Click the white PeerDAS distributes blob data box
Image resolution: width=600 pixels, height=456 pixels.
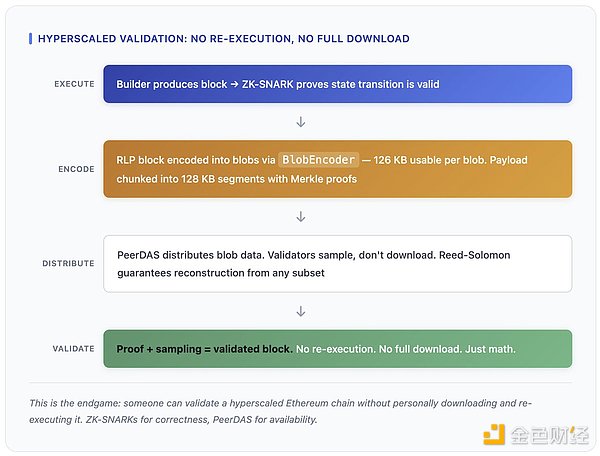point(337,264)
